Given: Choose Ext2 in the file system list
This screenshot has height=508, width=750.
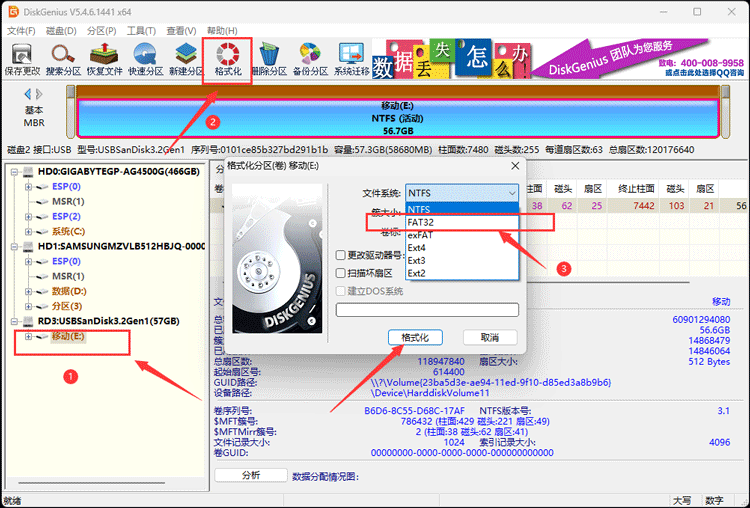Looking at the screenshot, I should coord(462,273).
